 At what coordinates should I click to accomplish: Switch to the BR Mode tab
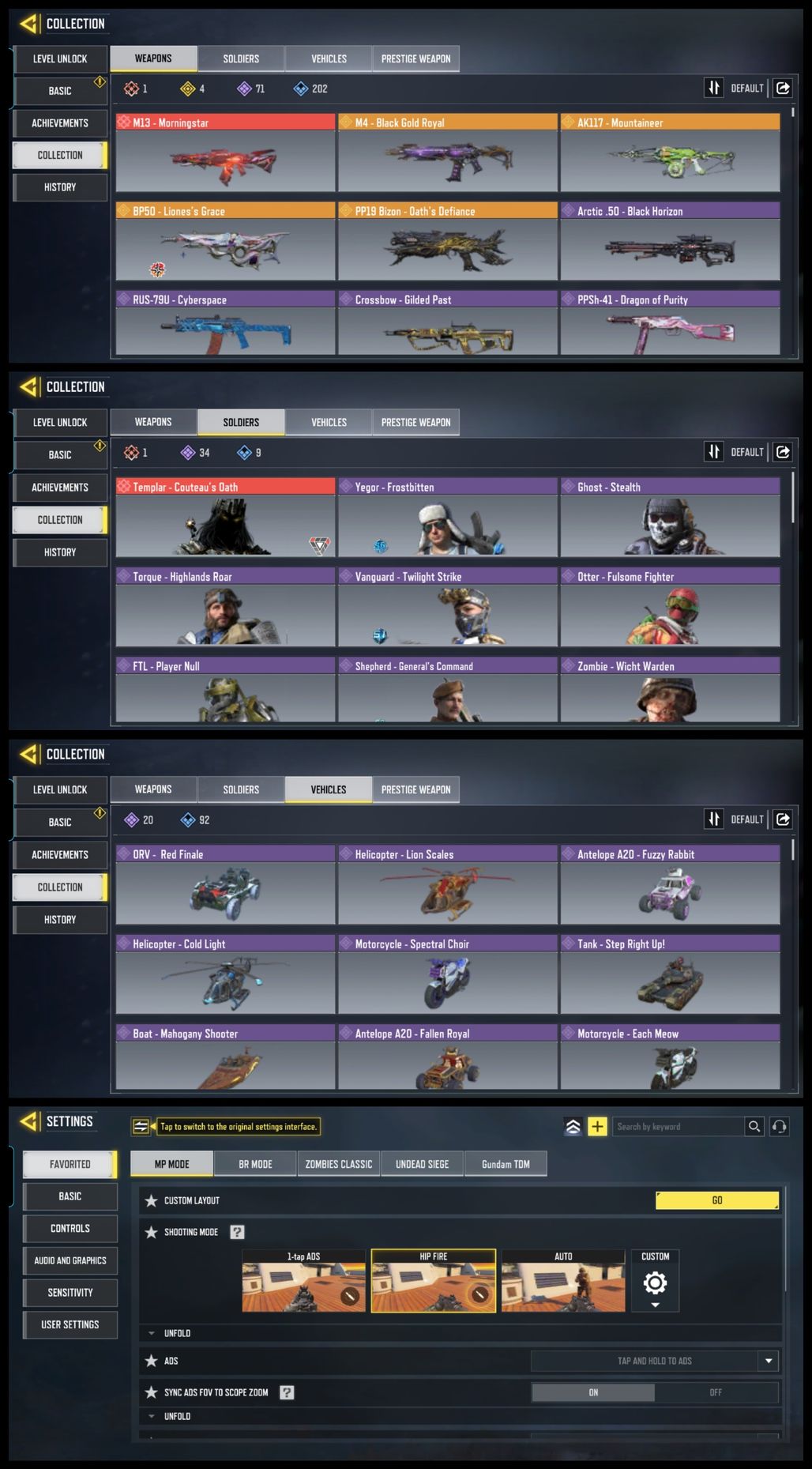(x=255, y=1164)
